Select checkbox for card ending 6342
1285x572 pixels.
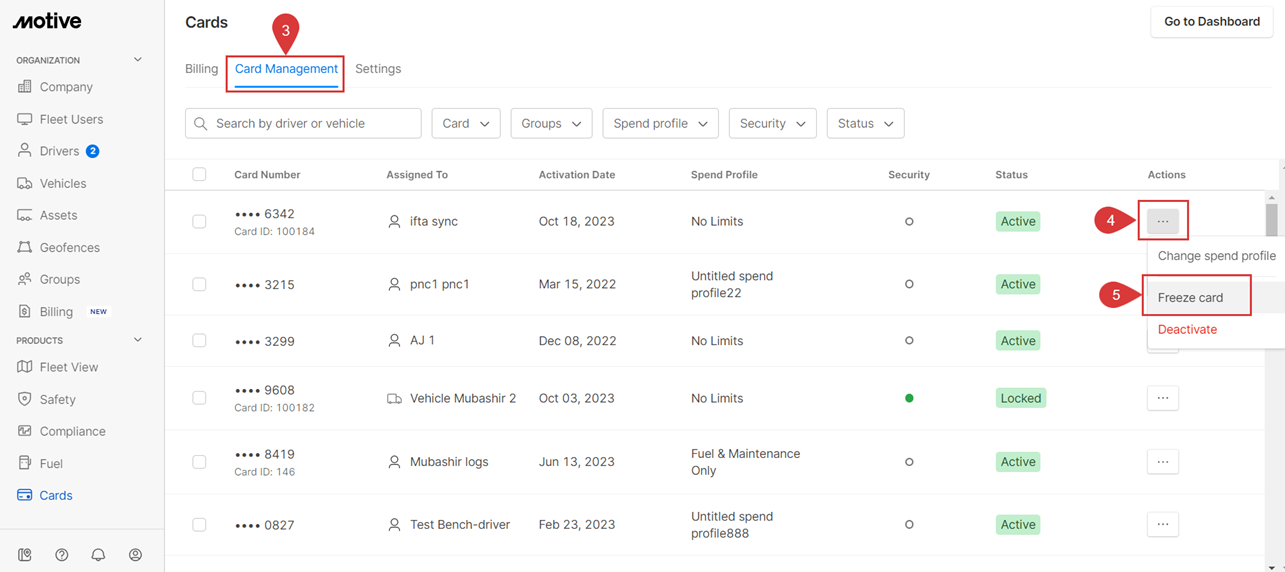click(199, 221)
